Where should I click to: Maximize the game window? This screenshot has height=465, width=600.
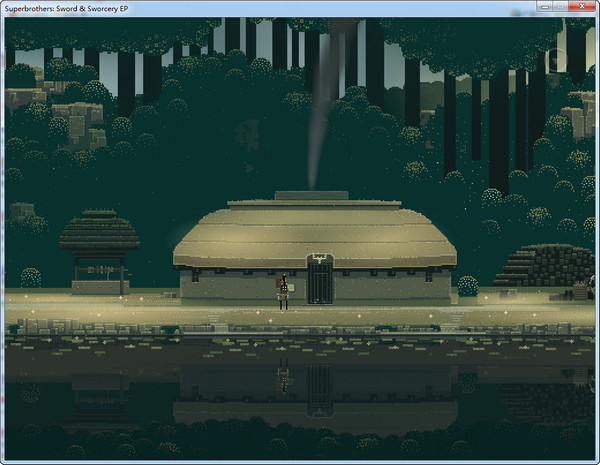[560, 6]
